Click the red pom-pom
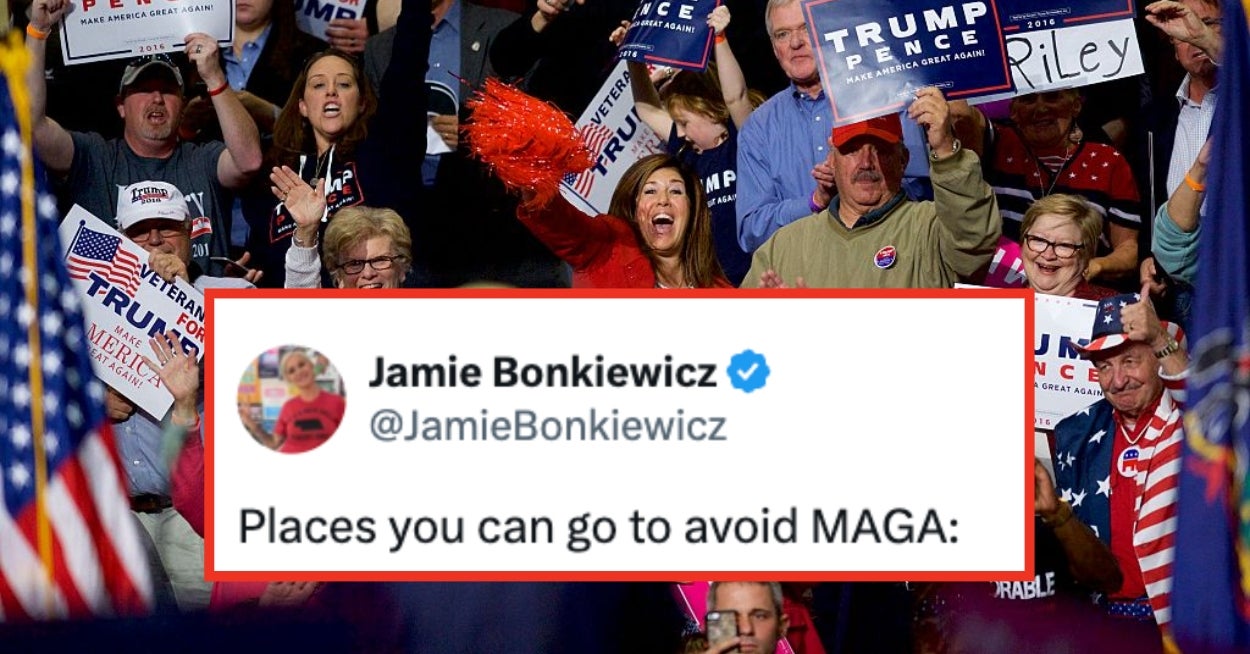 pos(526,138)
